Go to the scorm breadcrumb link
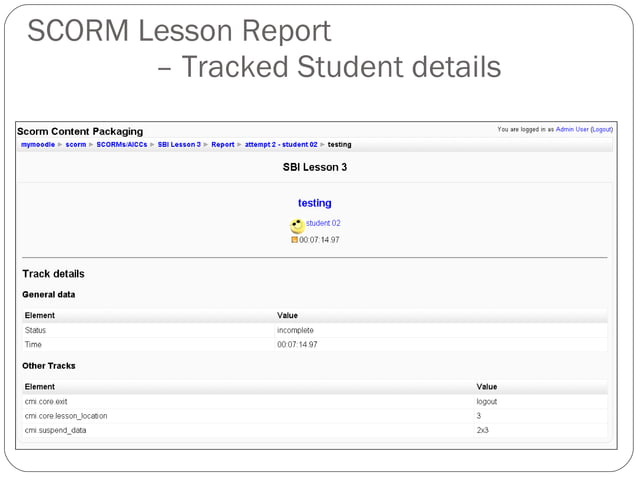The image size is (638, 478). pyautogui.click(x=76, y=144)
